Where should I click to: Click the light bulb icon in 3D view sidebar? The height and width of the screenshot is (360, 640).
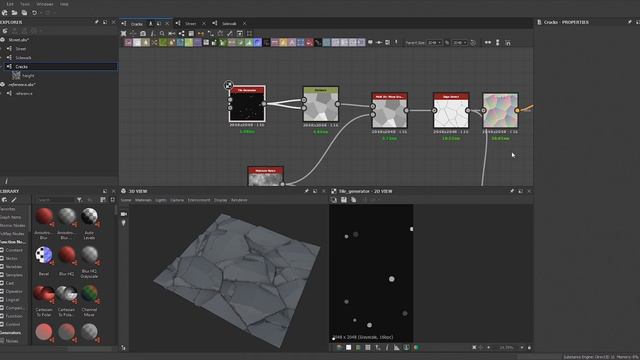(x=124, y=223)
